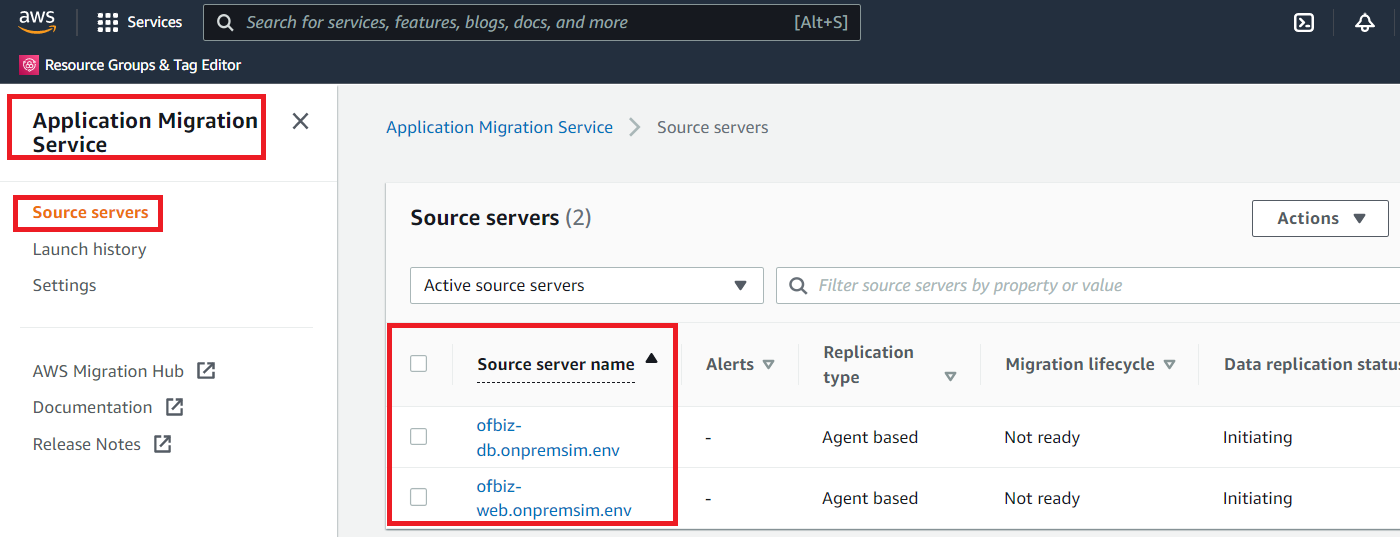This screenshot has height=537, width=1400.
Task: Open the notifications bell icon
Action: tap(1365, 22)
